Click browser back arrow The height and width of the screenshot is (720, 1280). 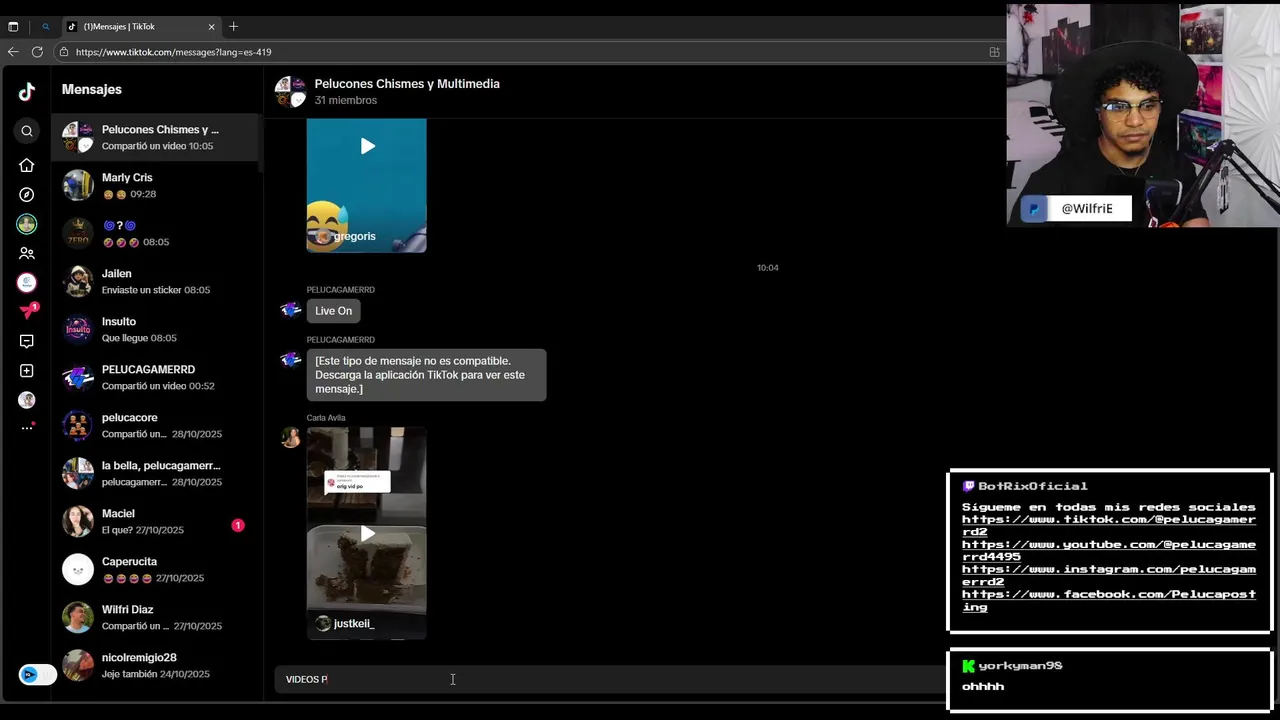[x=13, y=52]
